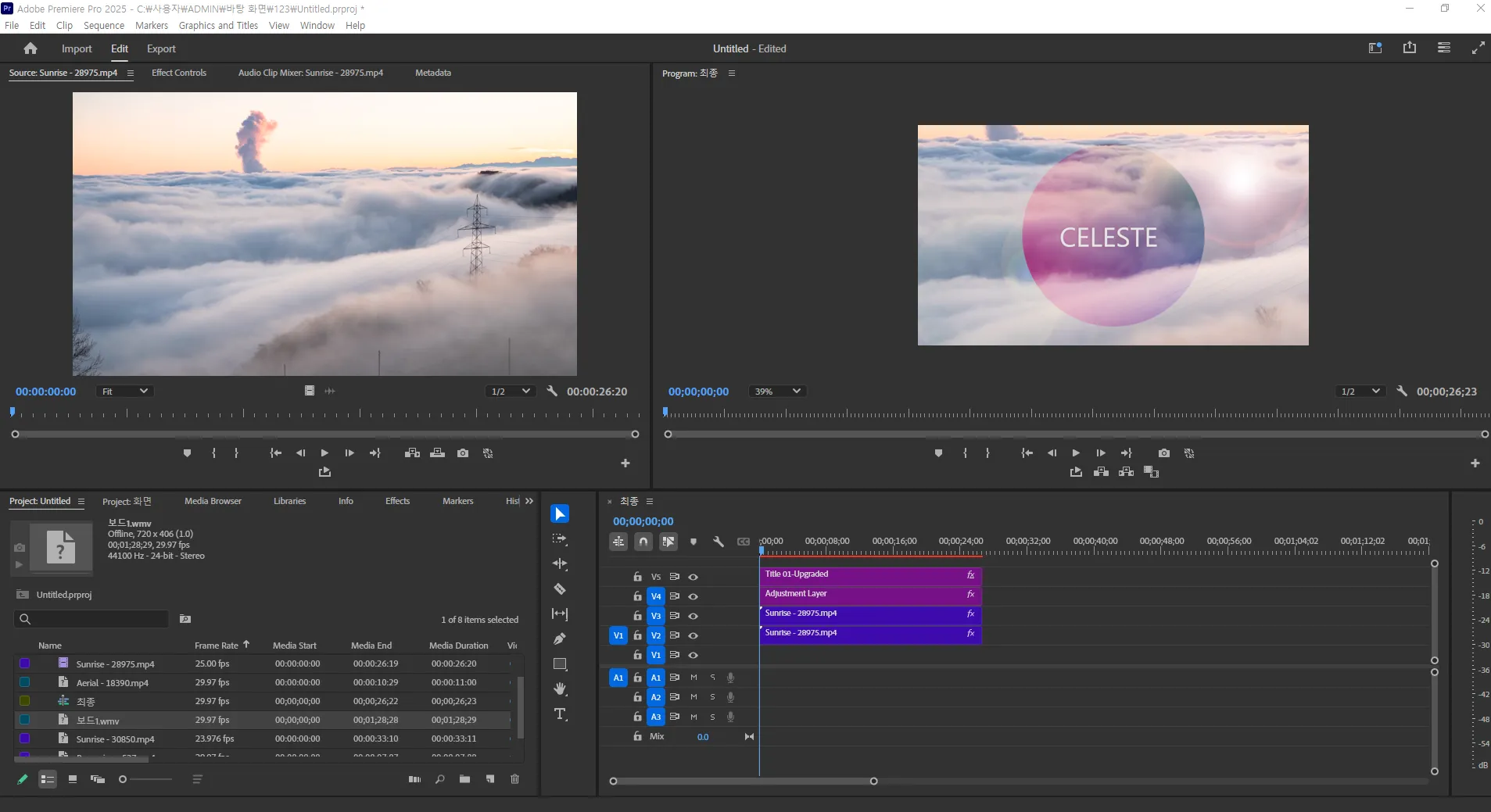Adjust the project thumbnail size slider

[145, 779]
